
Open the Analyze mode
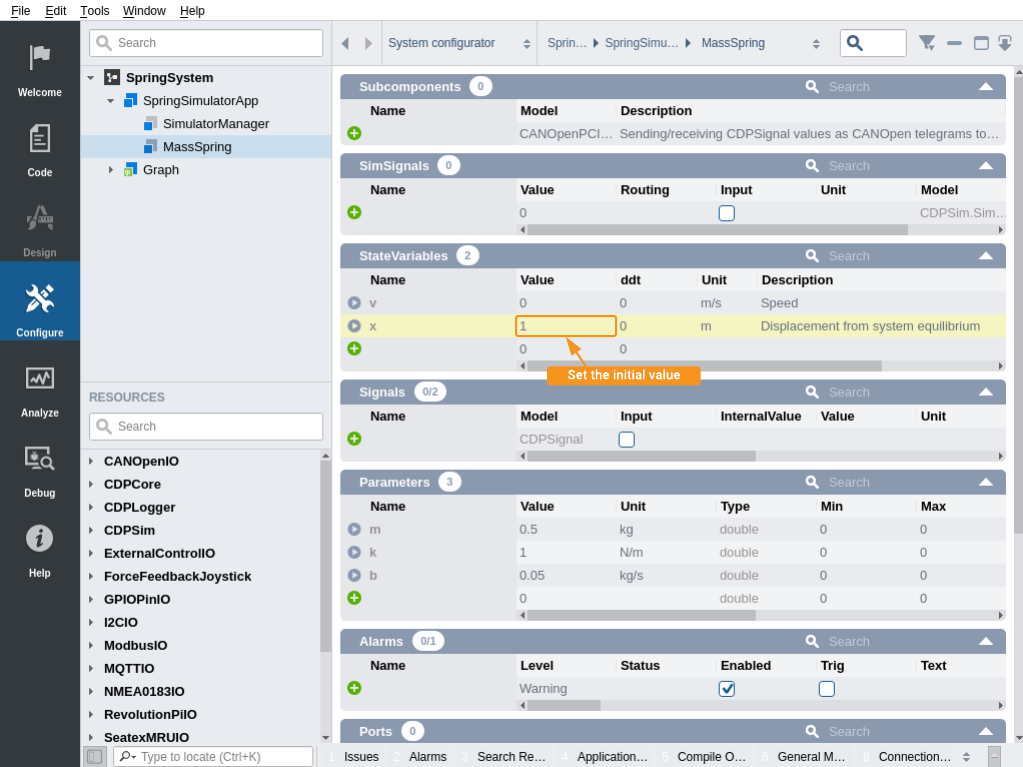[40, 388]
